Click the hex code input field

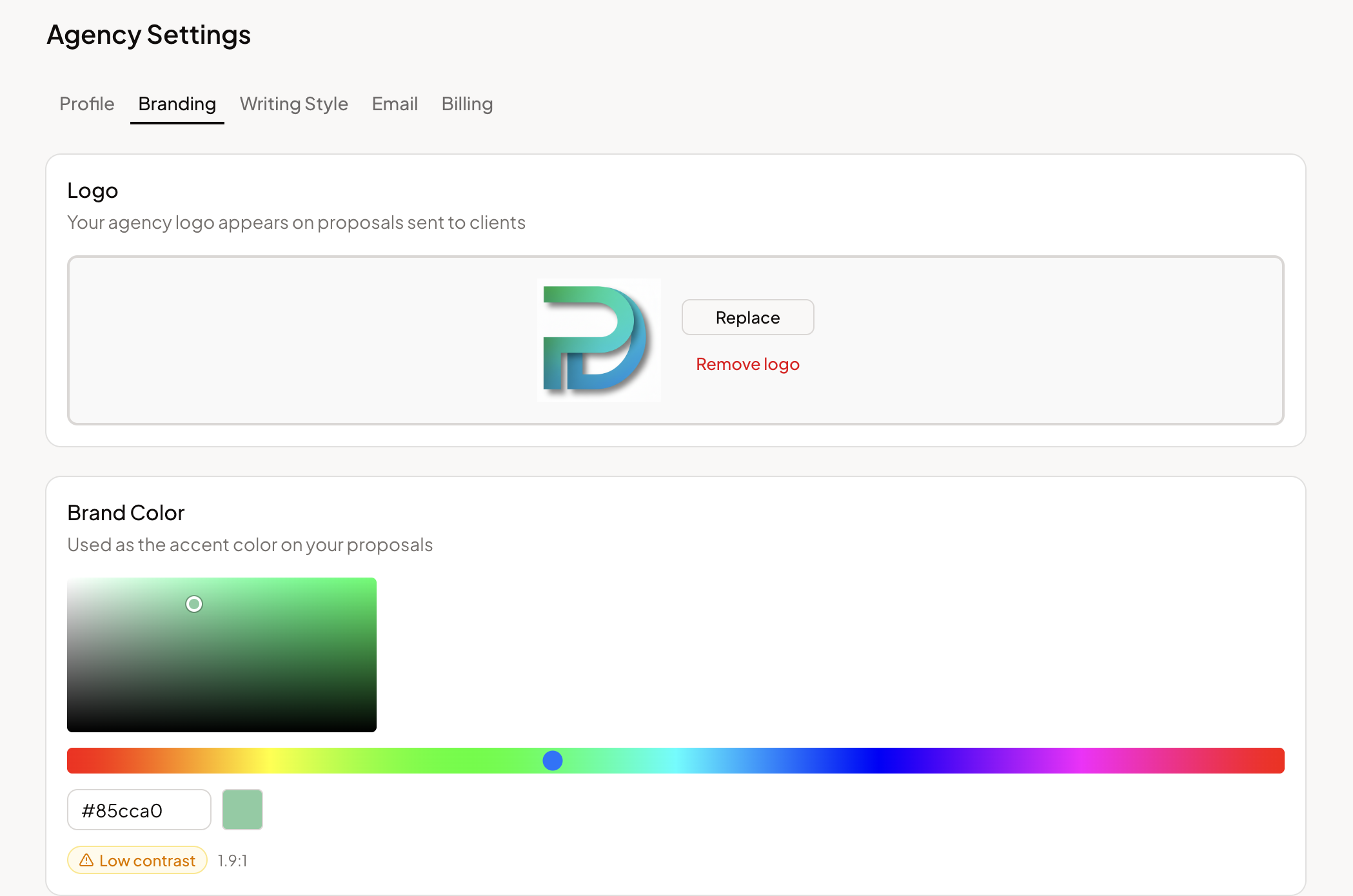click(139, 810)
